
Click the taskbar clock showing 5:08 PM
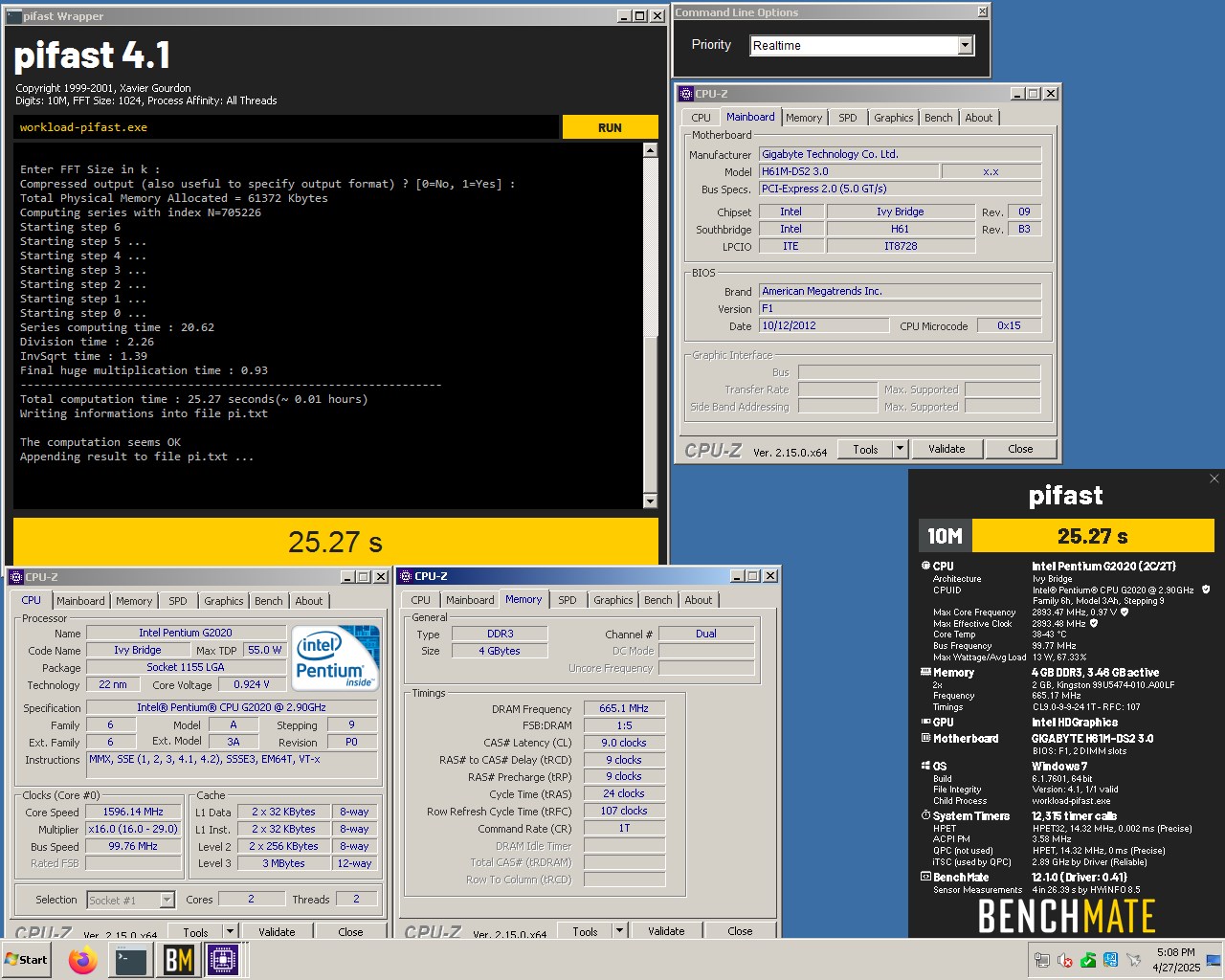1176,960
